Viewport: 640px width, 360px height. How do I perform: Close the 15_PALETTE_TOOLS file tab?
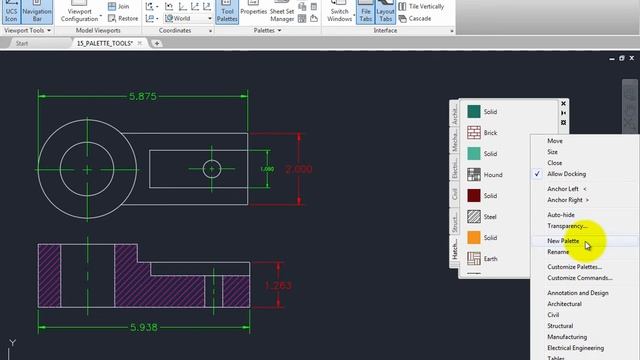click(140, 43)
